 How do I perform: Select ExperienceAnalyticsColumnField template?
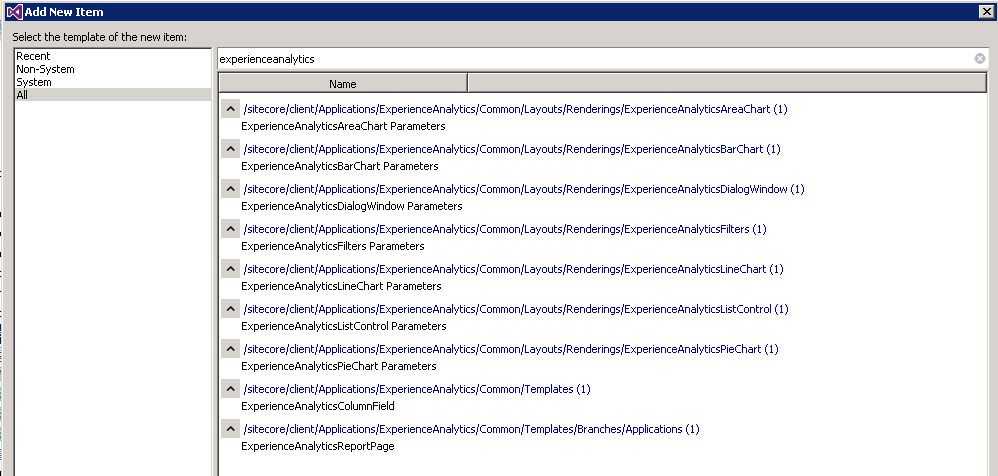tap(318, 407)
